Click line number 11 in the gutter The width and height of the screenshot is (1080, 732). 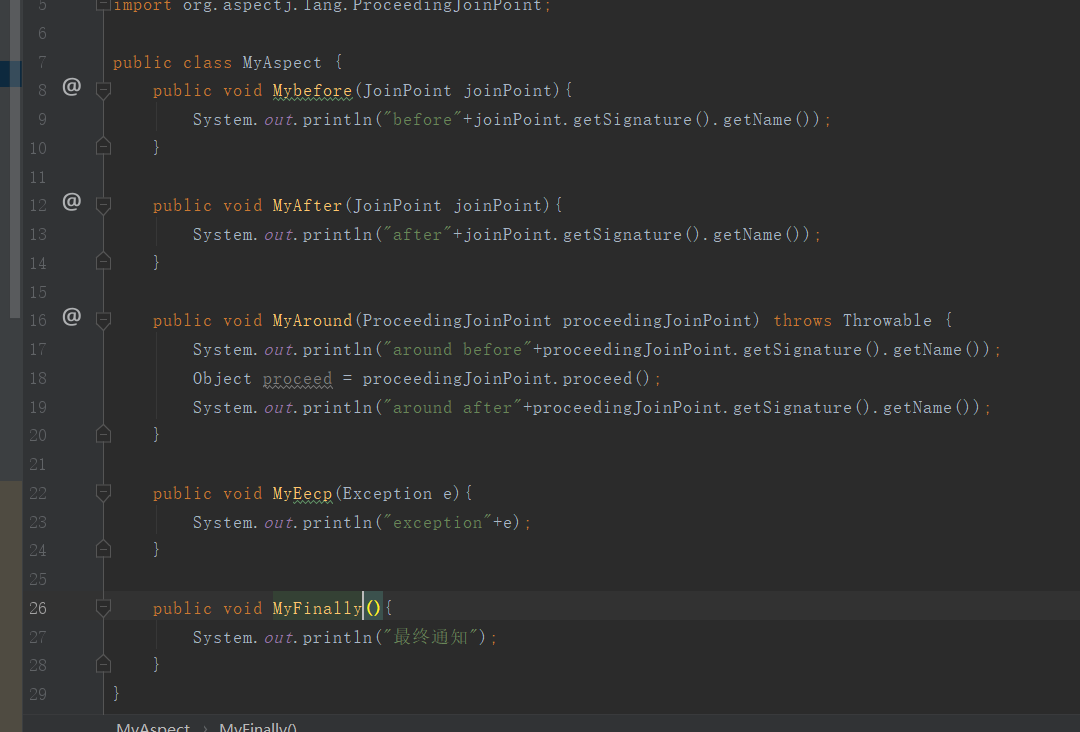38,178
